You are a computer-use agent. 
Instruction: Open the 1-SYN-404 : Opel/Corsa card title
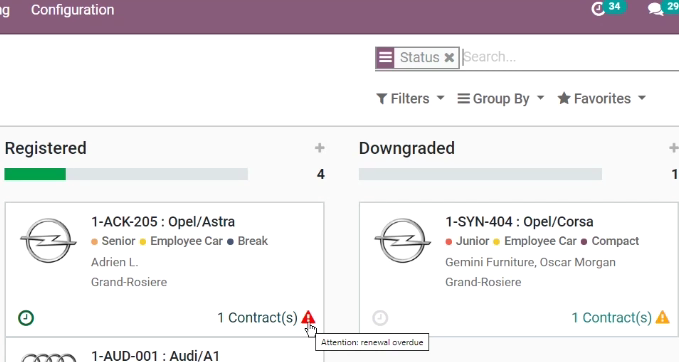[519, 222]
